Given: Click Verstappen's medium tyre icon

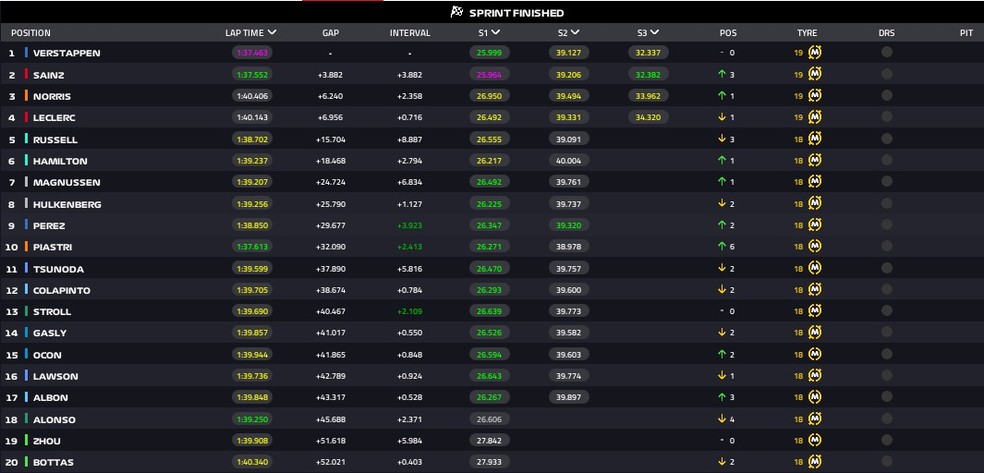Looking at the screenshot, I should [x=815, y=53].
